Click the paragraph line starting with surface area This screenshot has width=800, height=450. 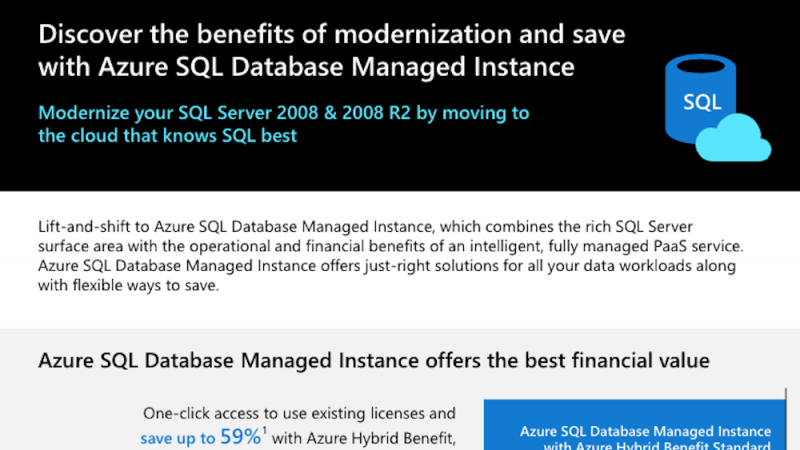click(391, 246)
